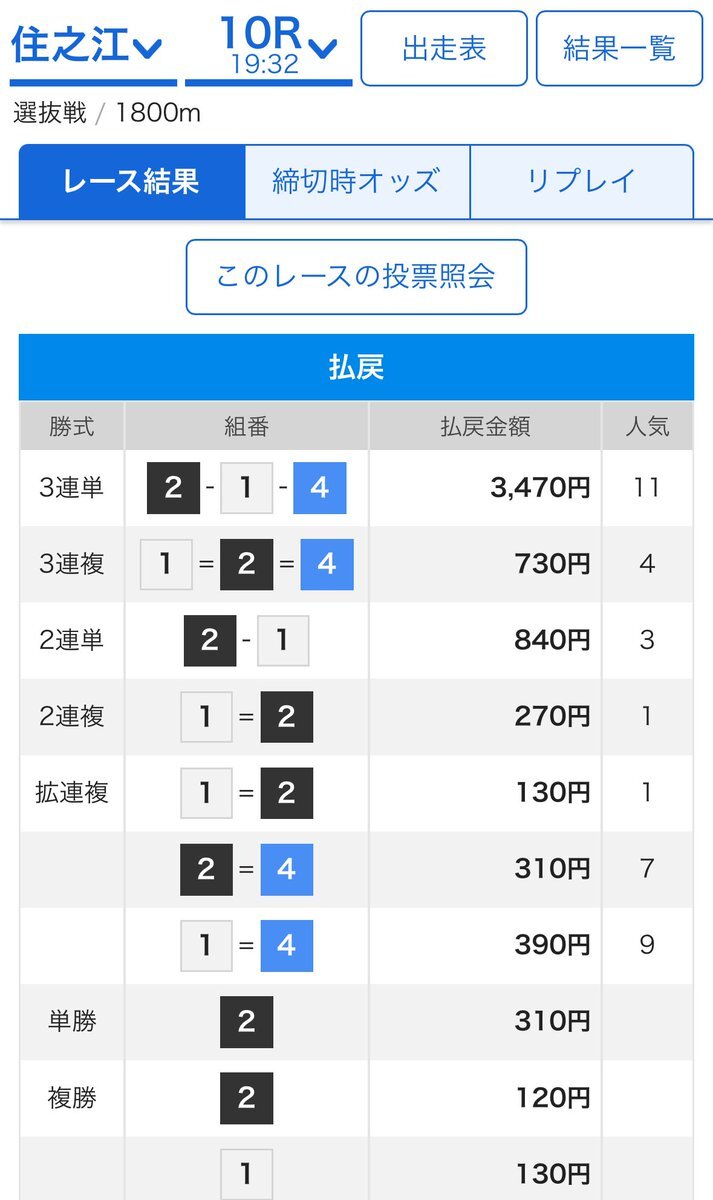This screenshot has width=713, height=1200.
Task: Click black boat number 2 in 3連単 row
Action: [x=173, y=488]
